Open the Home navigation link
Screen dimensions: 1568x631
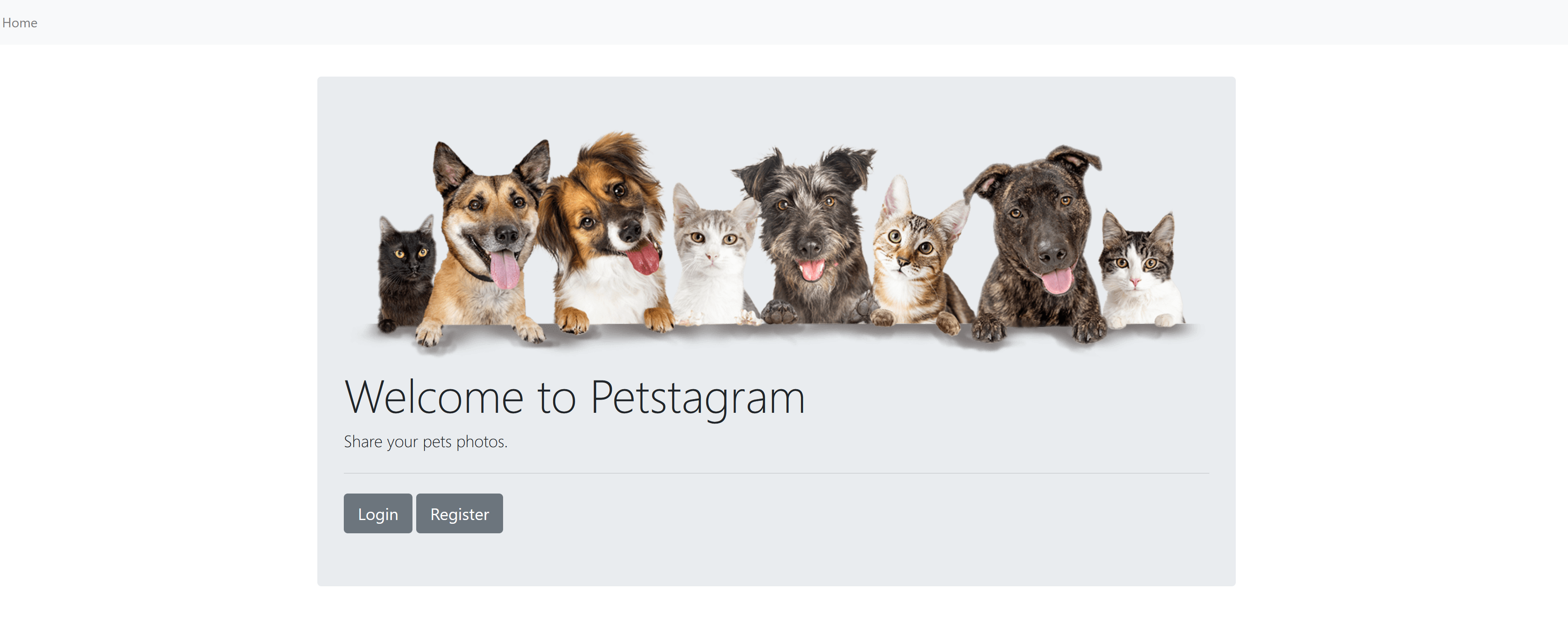pyautogui.click(x=19, y=22)
